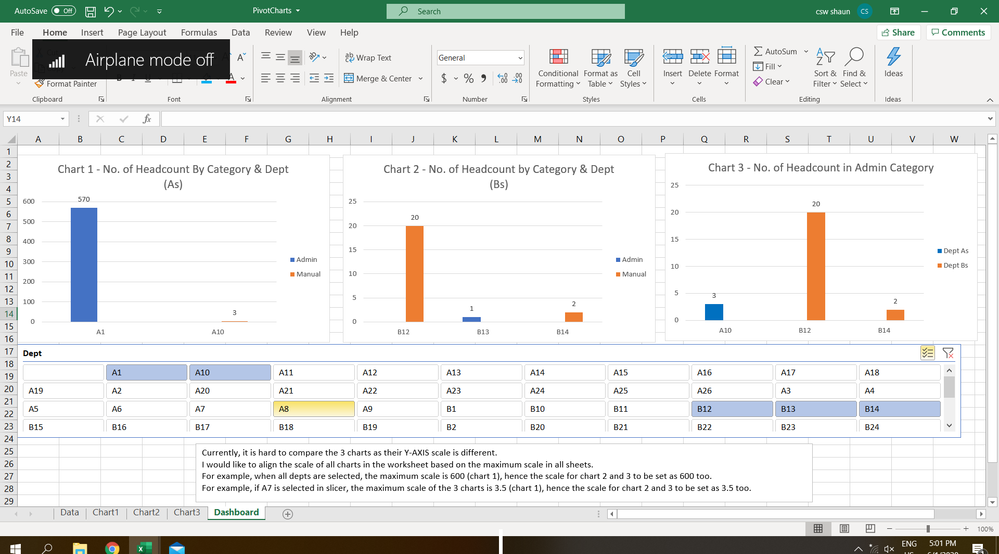Decrease decimal places
Screen dimensions: 999x554
tap(518, 78)
